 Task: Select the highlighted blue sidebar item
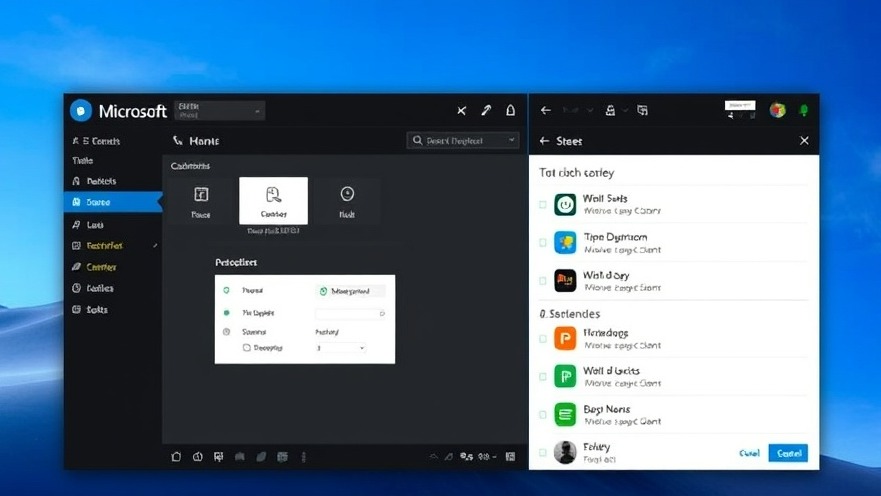click(x=113, y=202)
